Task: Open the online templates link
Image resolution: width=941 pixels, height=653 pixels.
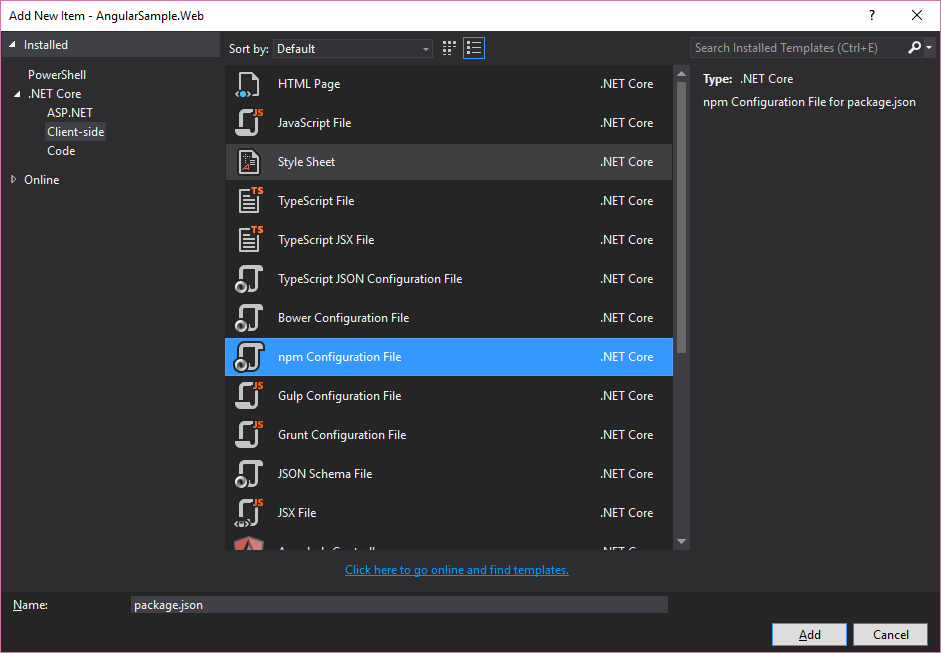Action: pyautogui.click(x=456, y=570)
